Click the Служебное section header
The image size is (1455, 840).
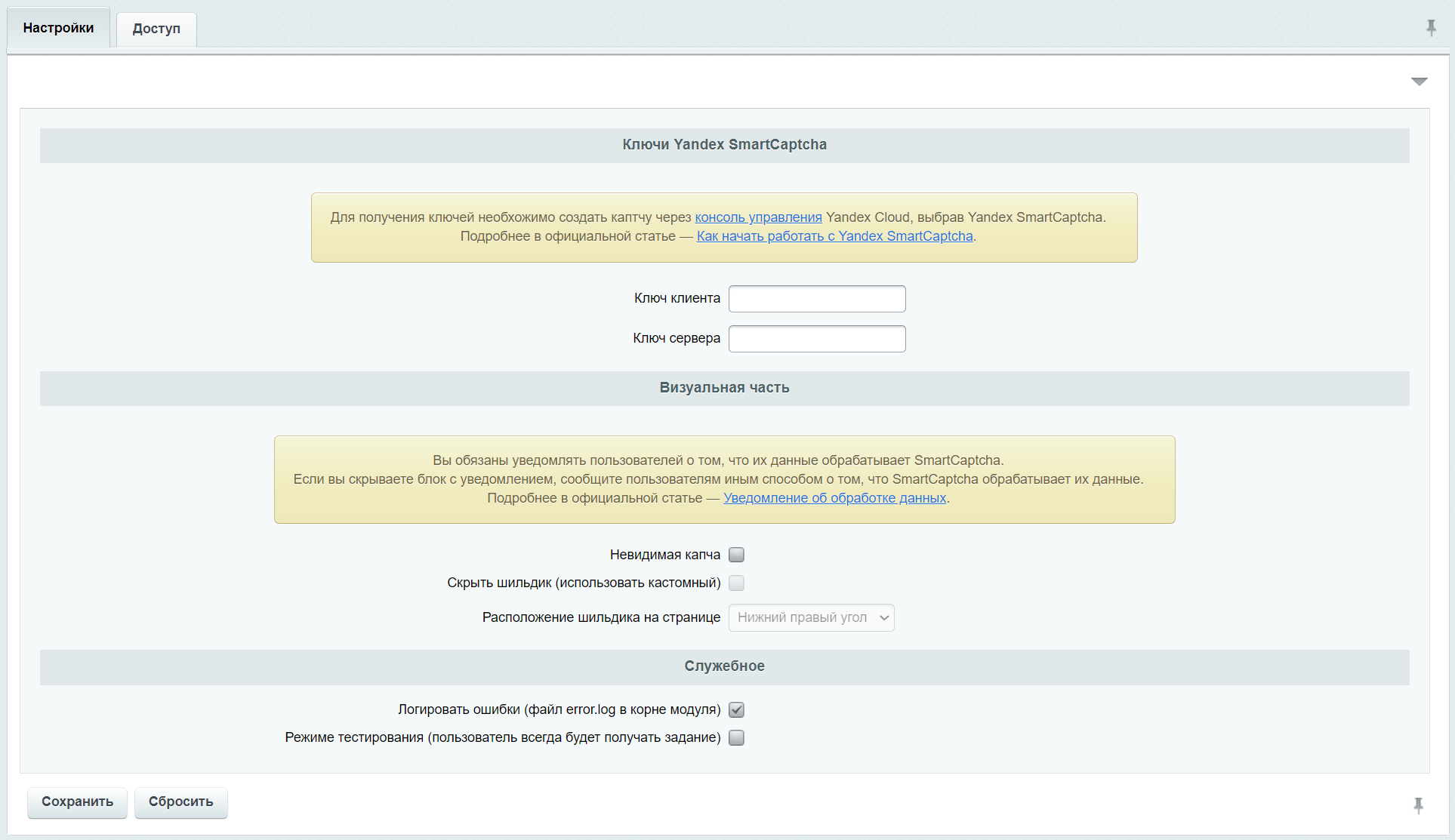click(723, 666)
